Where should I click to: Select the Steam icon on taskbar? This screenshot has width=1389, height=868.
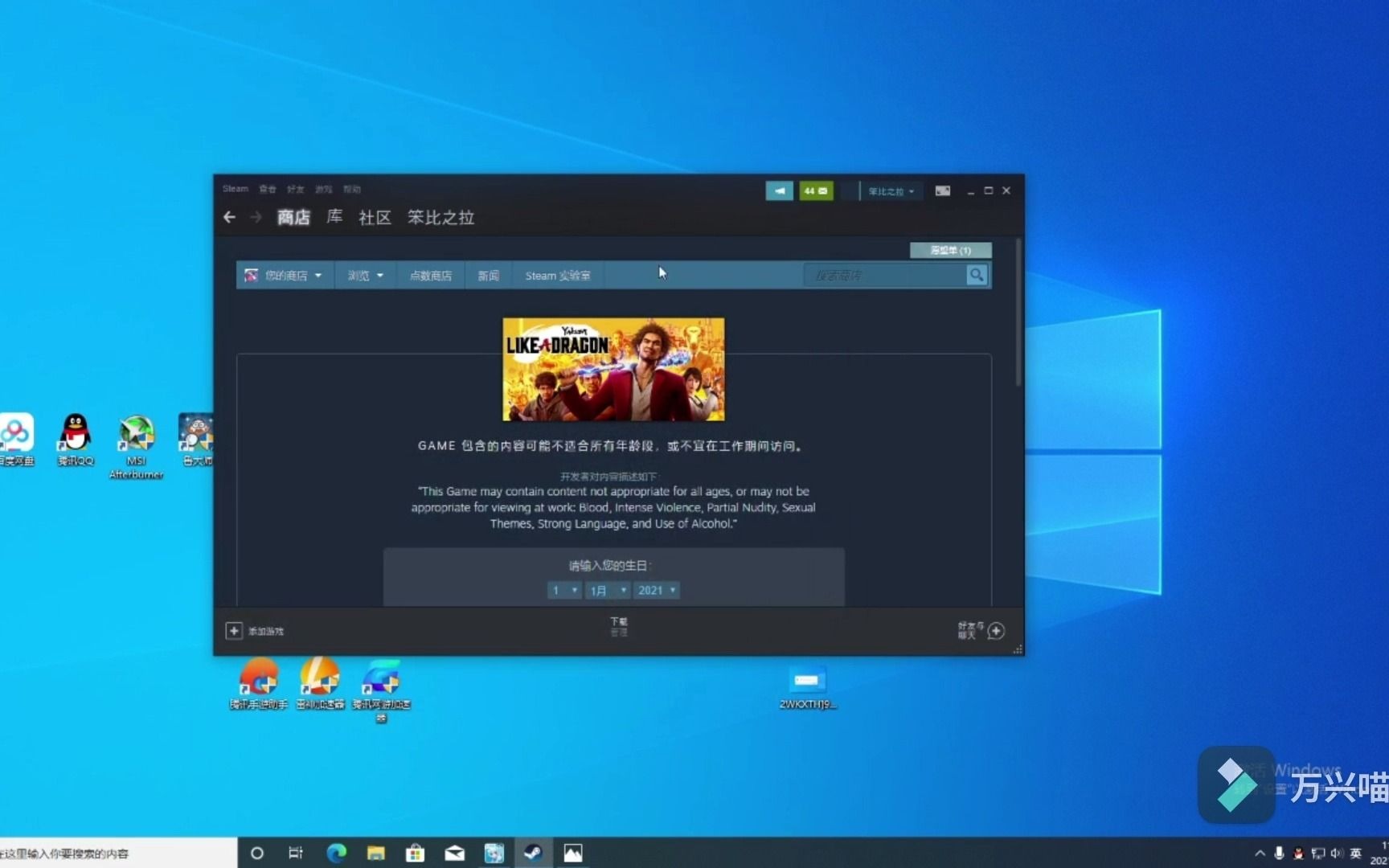coord(533,853)
